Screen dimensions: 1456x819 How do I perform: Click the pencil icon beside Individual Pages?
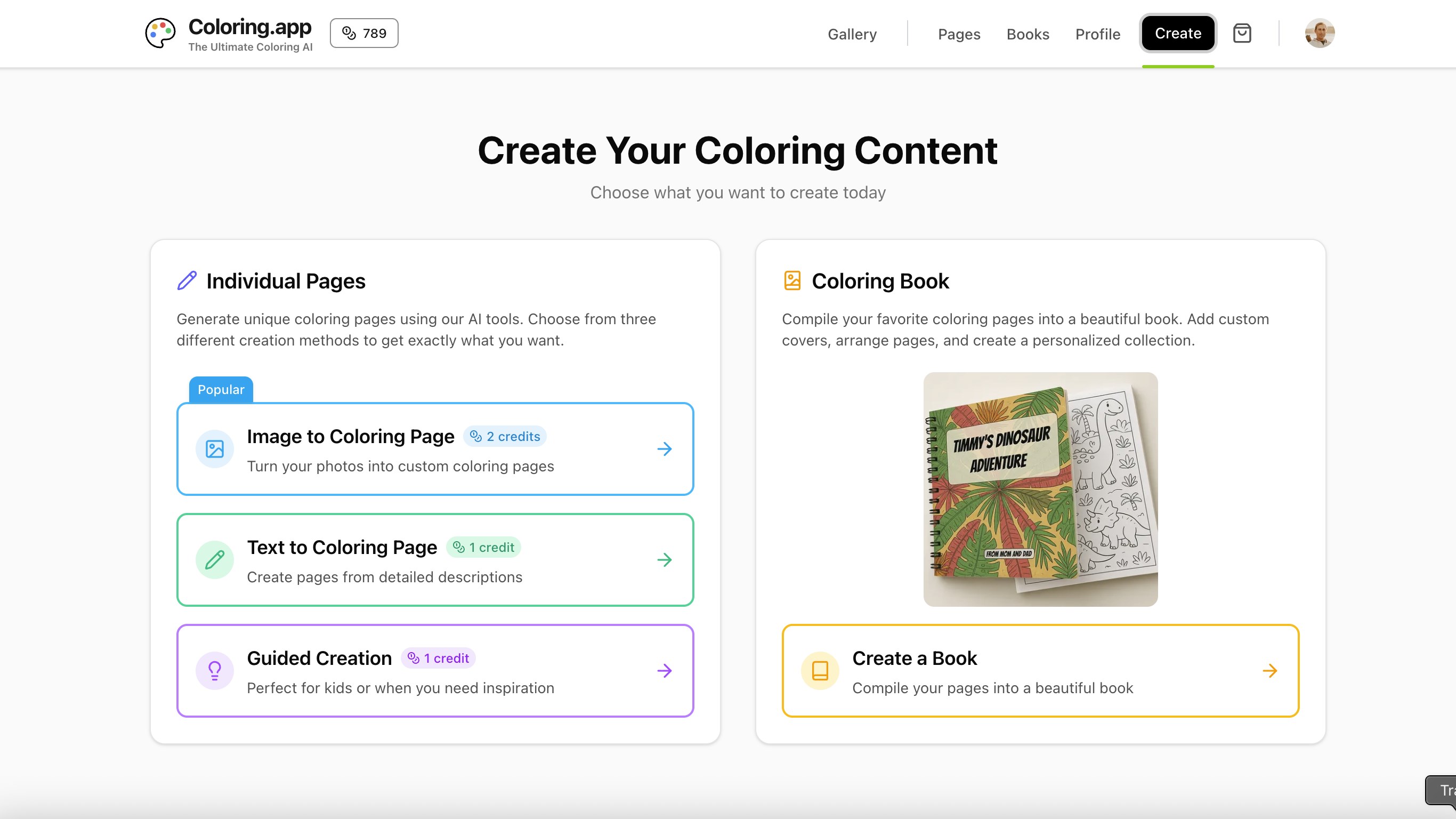(187, 280)
